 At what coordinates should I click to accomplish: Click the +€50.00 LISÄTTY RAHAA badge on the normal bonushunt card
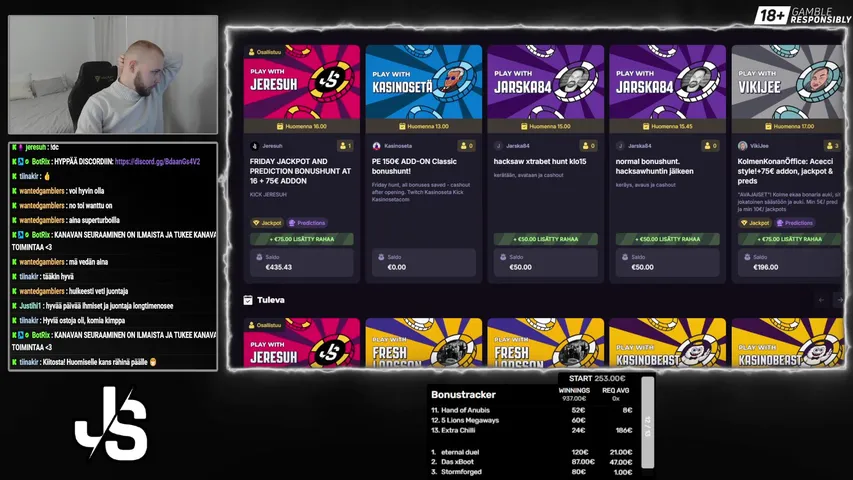coord(667,239)
